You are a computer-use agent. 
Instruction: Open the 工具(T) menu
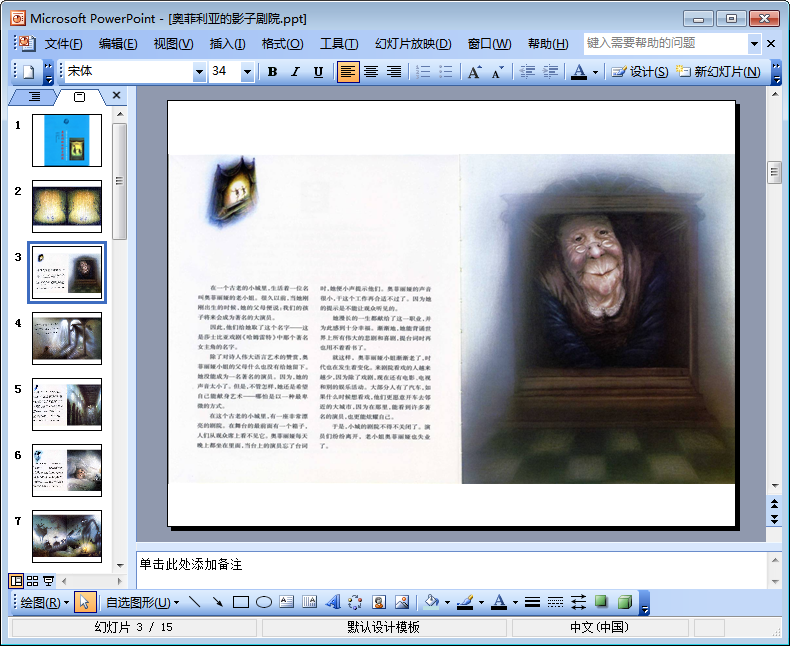tap(339, 44)
